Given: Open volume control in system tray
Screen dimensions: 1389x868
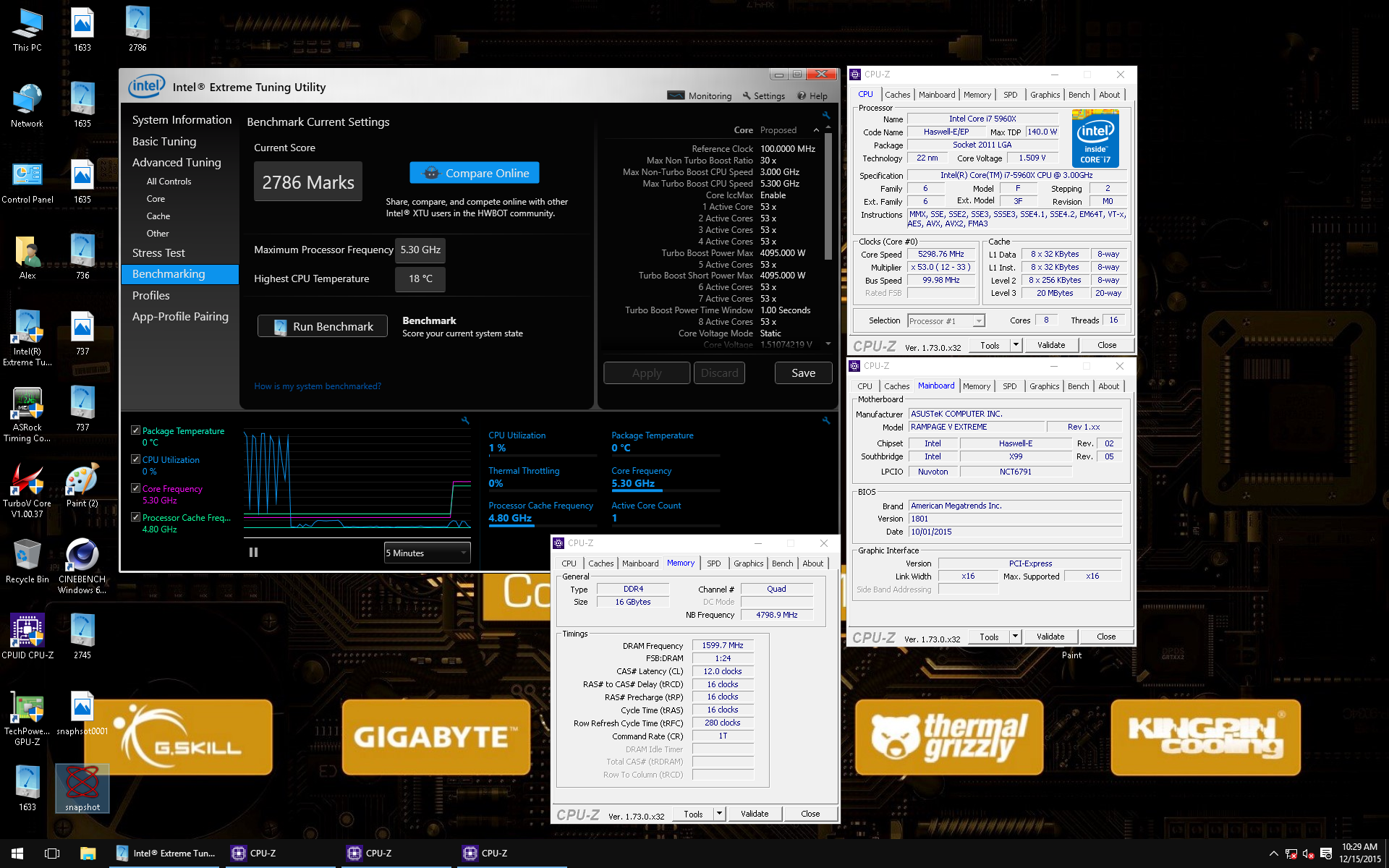Looking at the screenshot, I should tap(1308, 854).
